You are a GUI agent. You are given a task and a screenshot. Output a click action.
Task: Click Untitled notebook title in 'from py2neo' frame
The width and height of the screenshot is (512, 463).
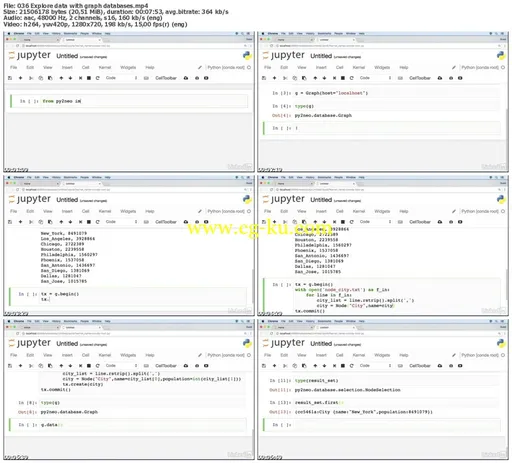(67, 56)
